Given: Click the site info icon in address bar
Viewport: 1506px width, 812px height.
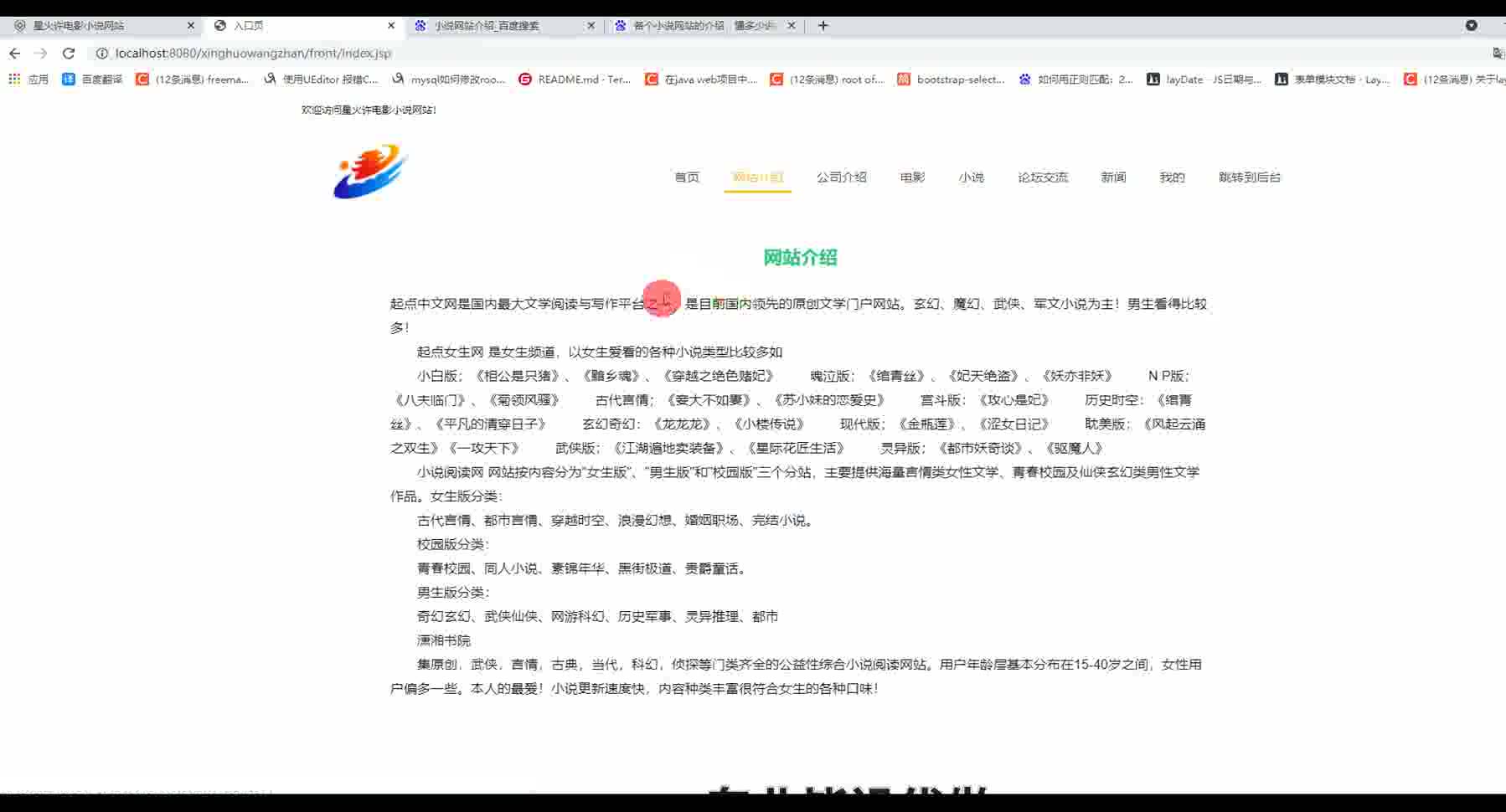Looking at the screenshot, I should click(x=102, y=53).
